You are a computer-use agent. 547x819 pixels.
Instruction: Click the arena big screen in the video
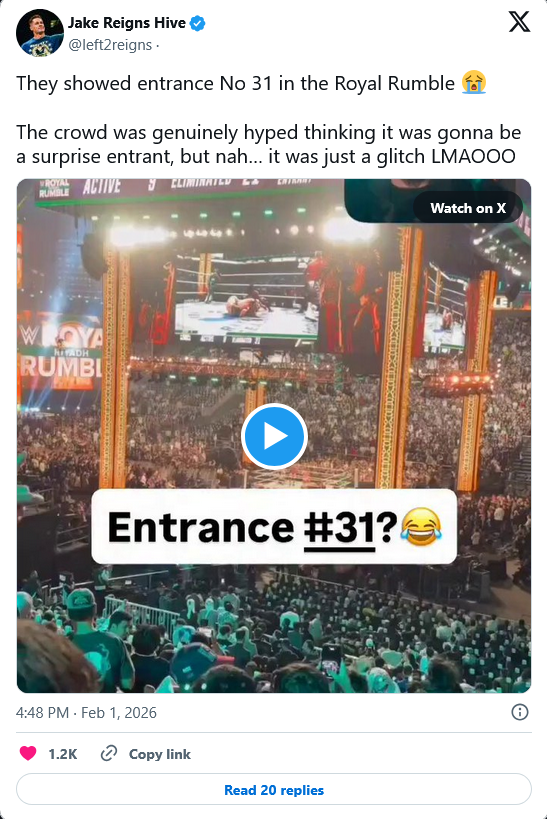click(x=247, y=296)
